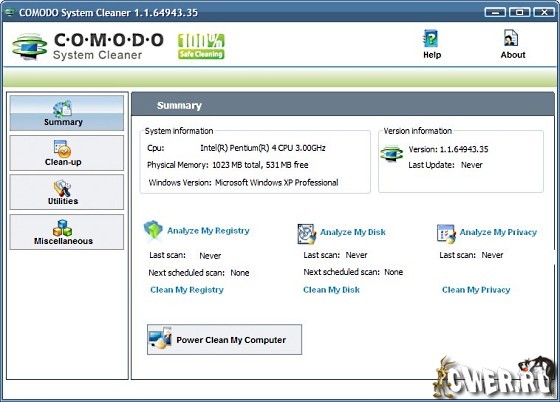Switch to the Utilities tab label
This screenshot has height=402, width=560.
(x=63, y=201)
